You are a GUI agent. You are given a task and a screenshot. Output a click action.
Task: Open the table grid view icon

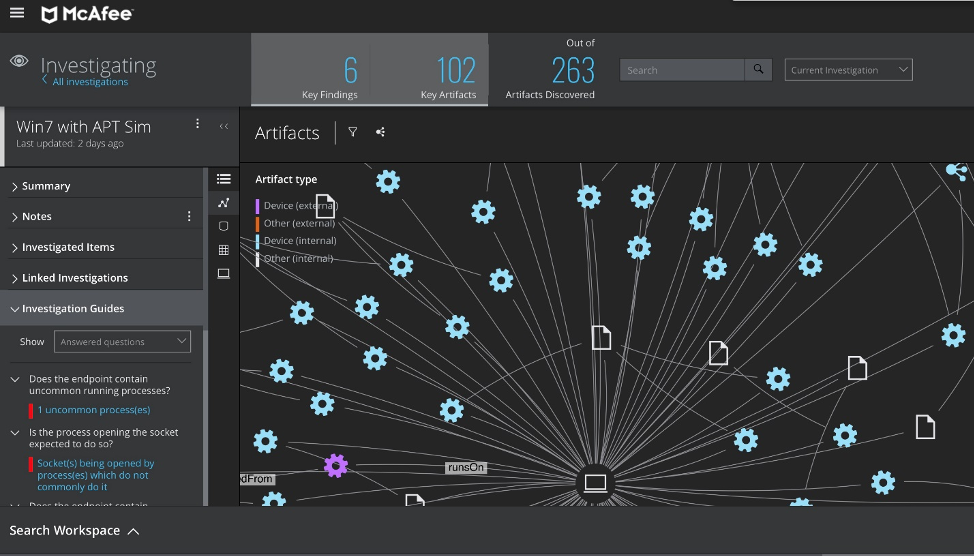223,250
